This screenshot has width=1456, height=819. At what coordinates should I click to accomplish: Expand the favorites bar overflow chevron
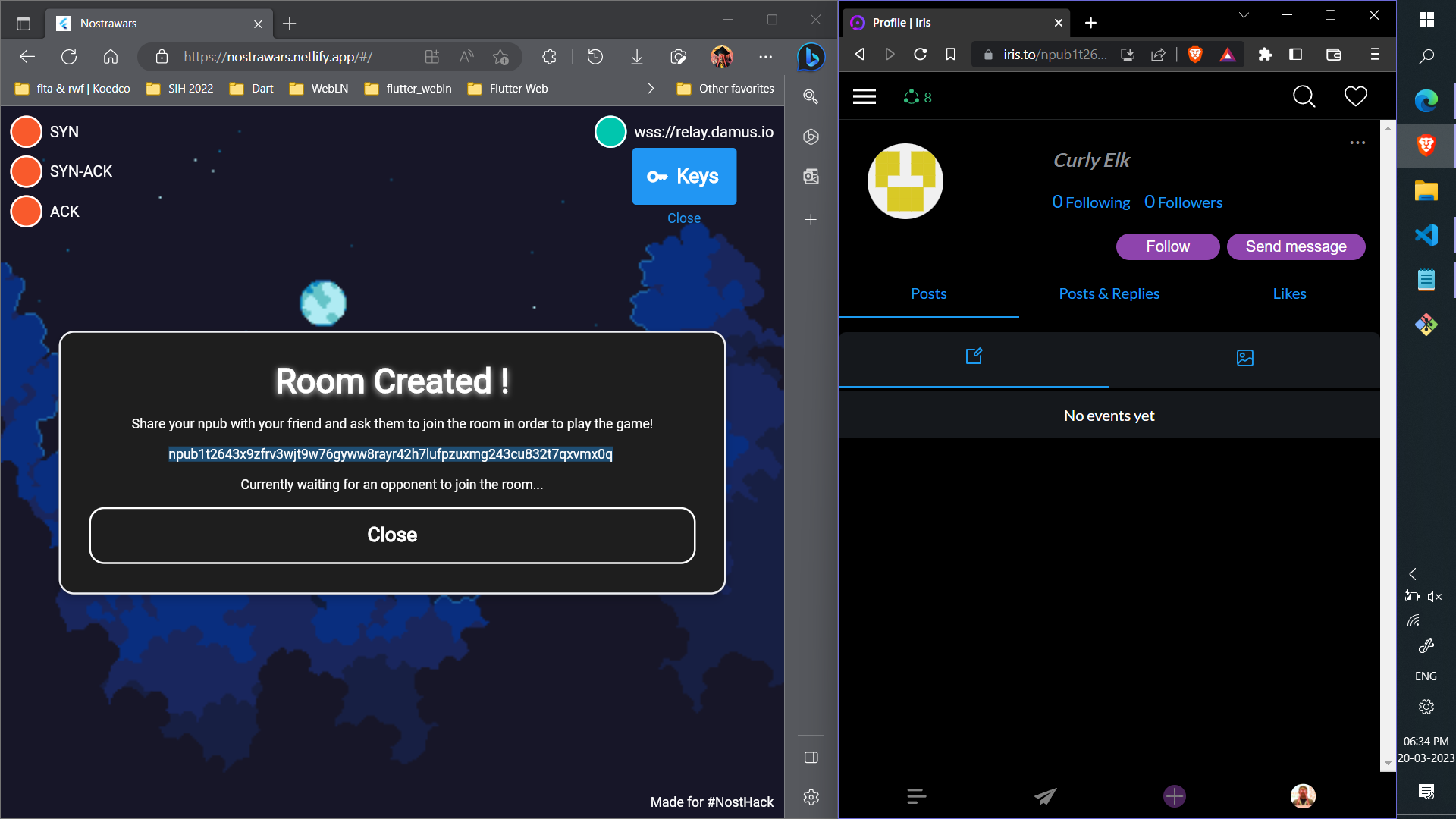pos(650,89)
